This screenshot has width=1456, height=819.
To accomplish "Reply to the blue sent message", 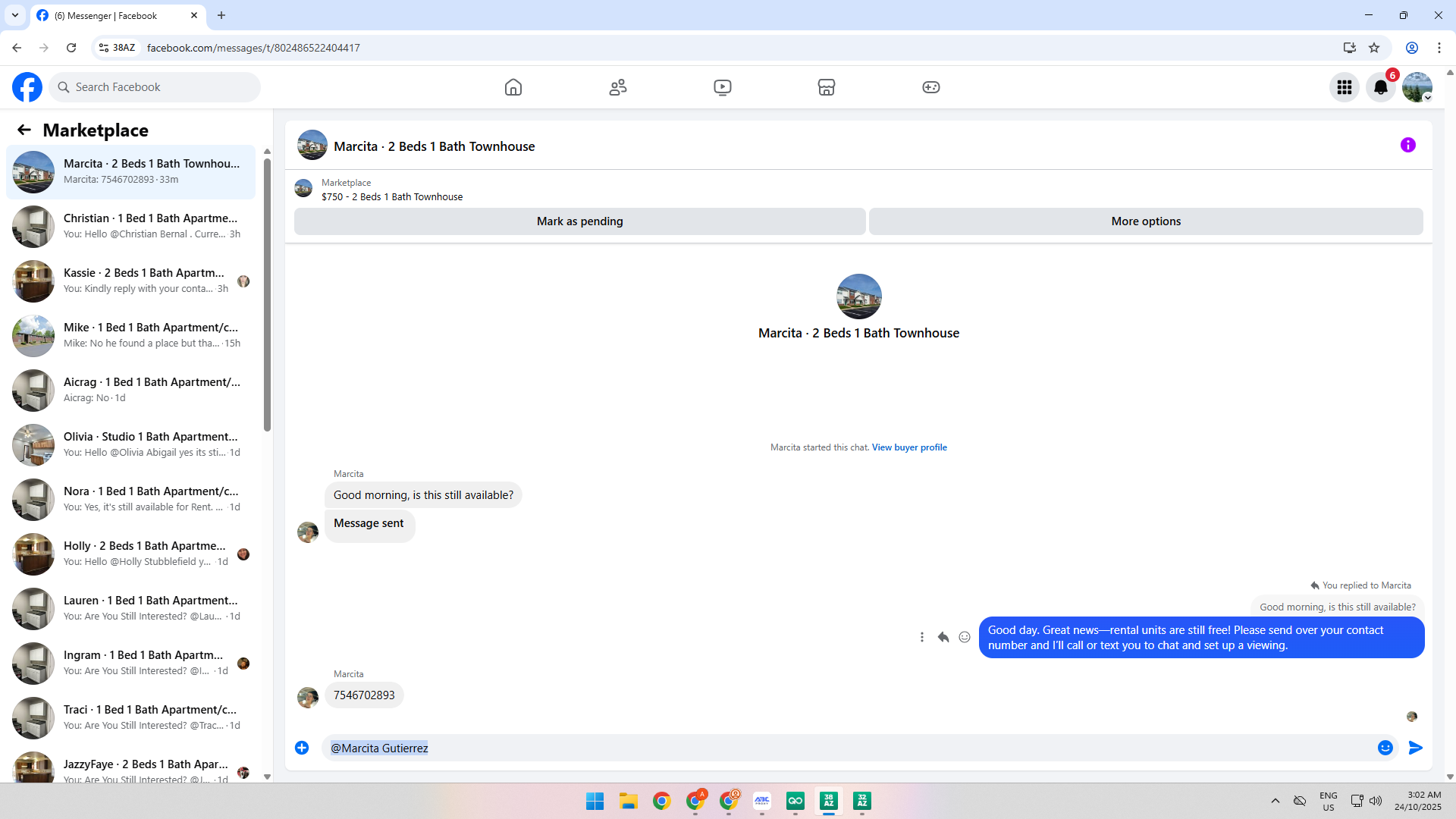I will coord(943,637).
